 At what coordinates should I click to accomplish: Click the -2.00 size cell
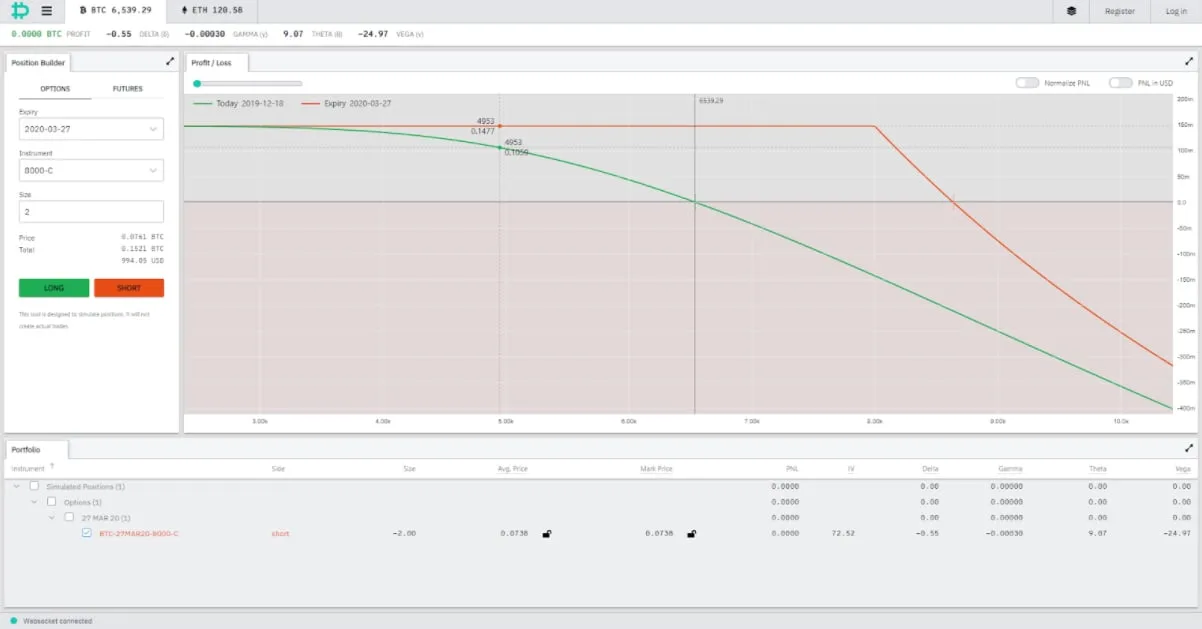404,534
